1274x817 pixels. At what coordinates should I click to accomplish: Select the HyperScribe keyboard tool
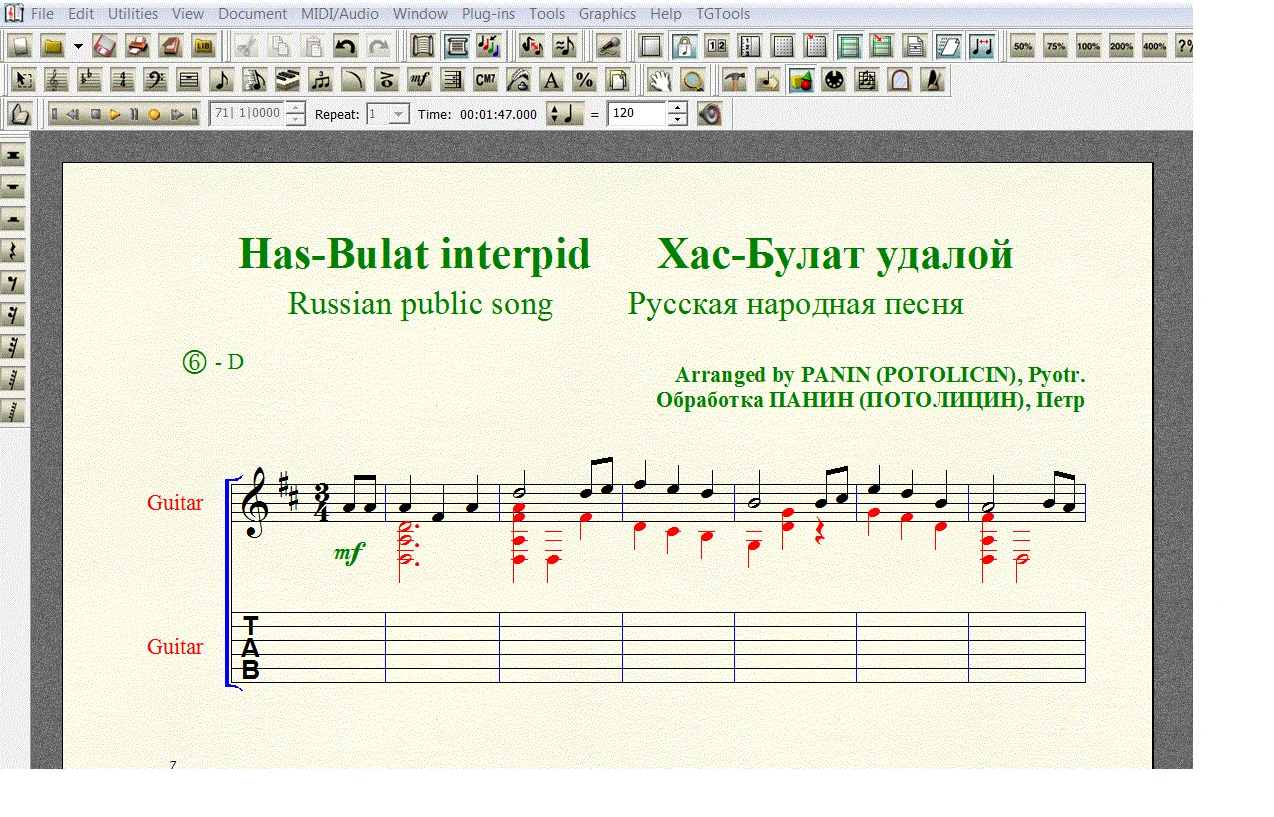coord(287,80)
